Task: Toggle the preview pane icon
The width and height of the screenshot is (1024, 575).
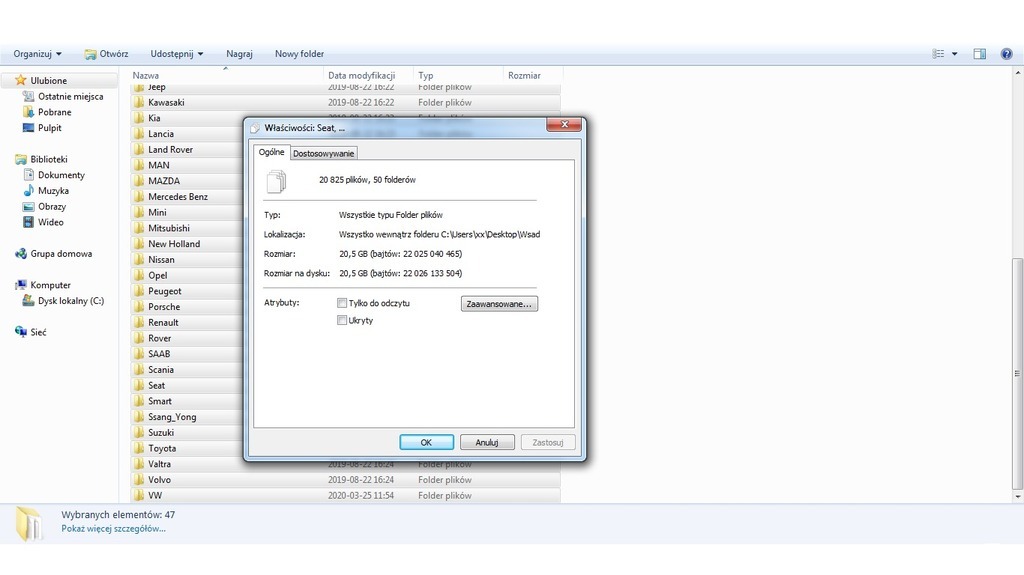Action: [980, 54]
